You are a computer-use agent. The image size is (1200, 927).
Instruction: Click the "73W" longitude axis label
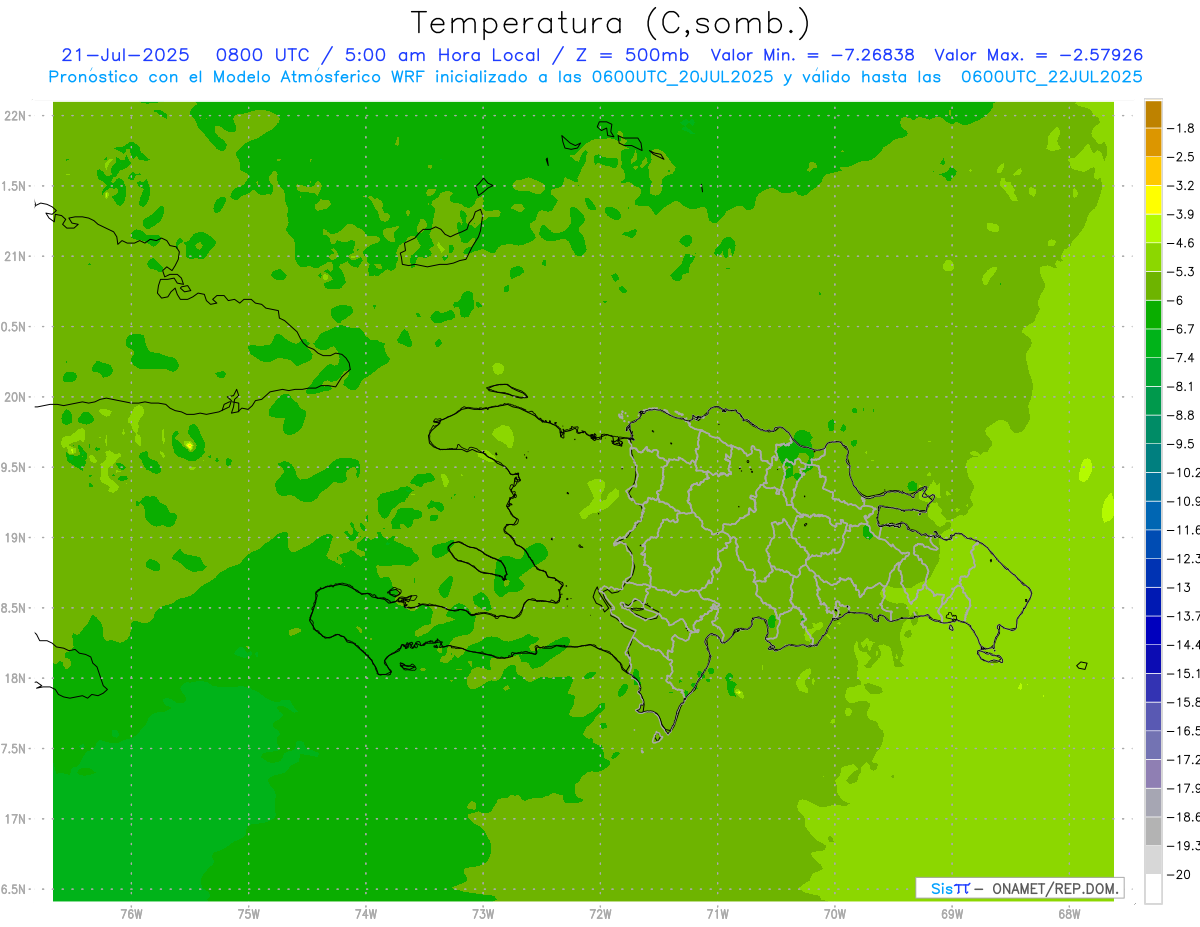coord(483,914)
